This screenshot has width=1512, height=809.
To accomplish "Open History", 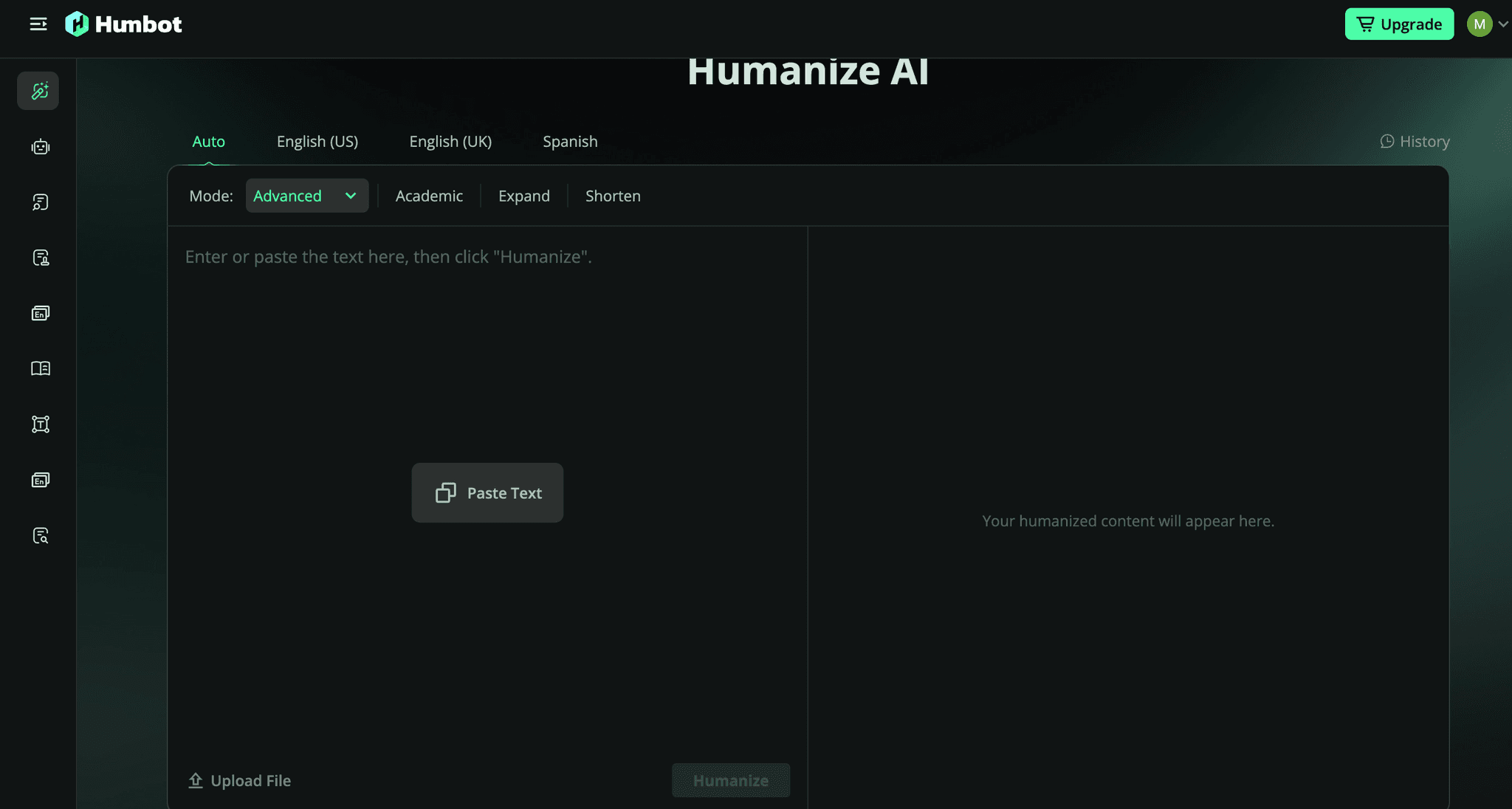I will pos(1415,141).
